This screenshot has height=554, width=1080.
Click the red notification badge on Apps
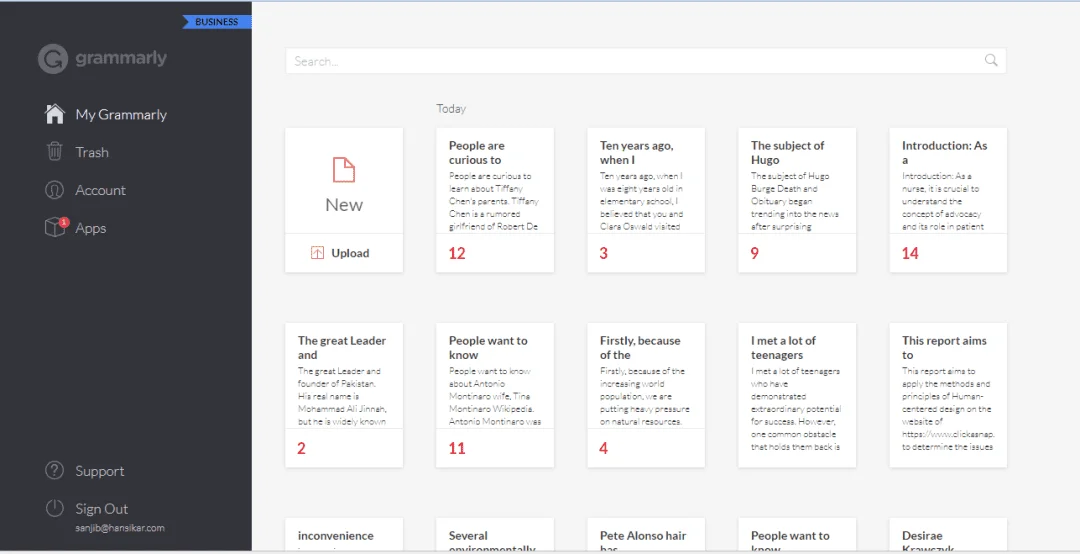[x=64, y=222]
